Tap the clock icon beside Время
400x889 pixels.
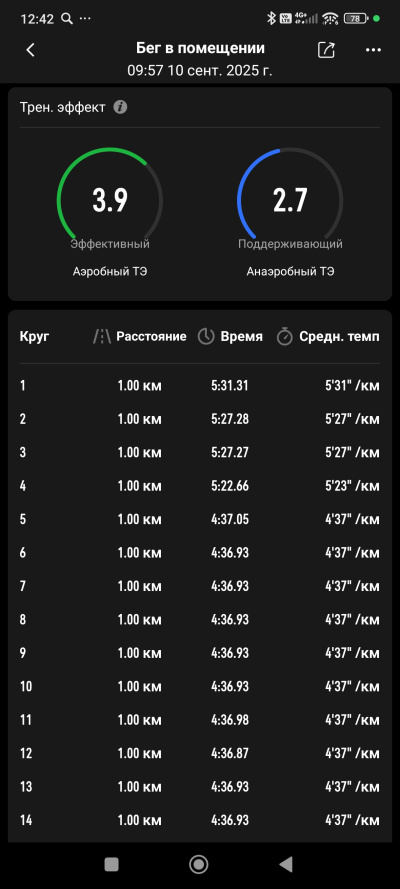pos(206,337)
